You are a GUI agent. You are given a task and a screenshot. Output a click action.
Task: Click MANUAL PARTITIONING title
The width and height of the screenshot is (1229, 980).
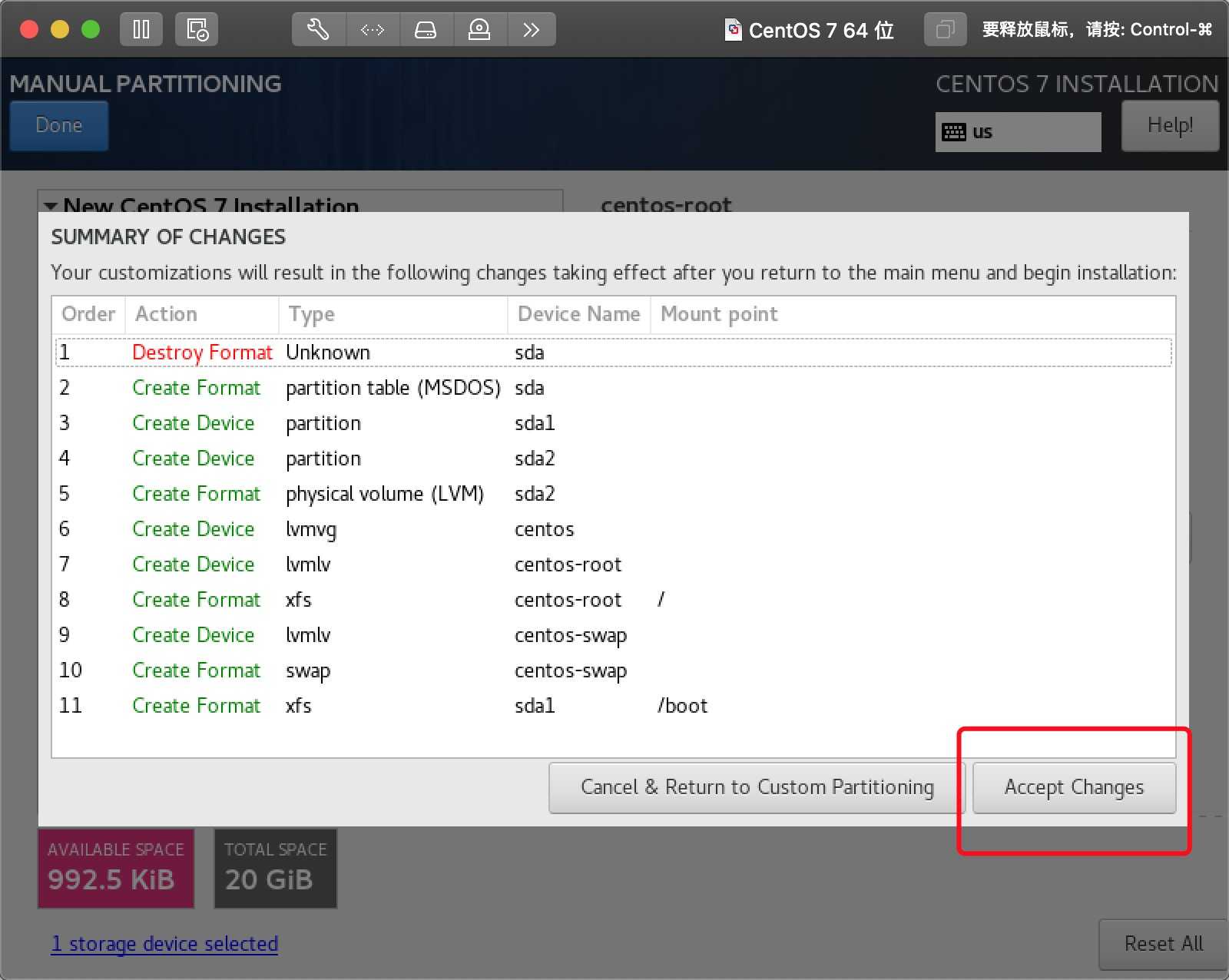pyautogui.click(x=145, y=84)
